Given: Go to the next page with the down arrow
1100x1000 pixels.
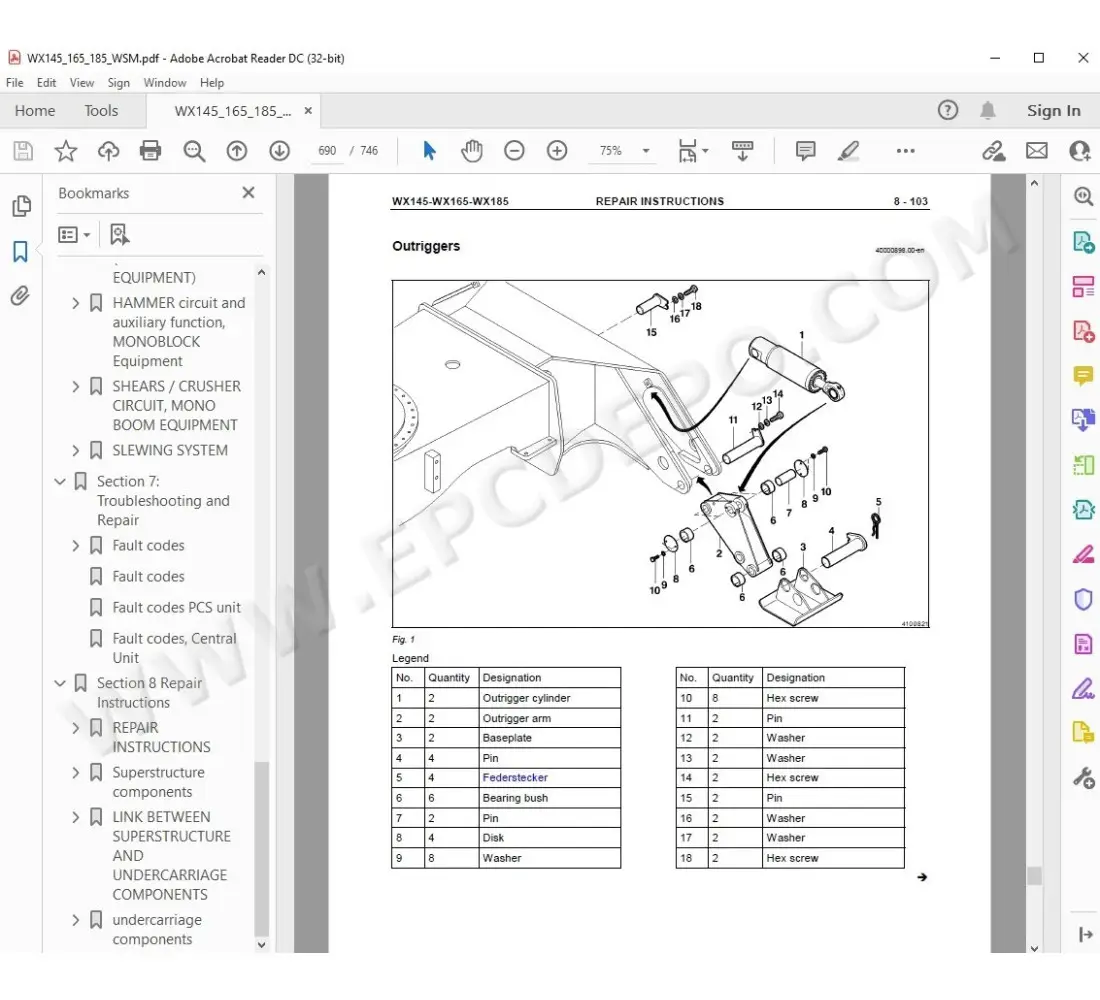Looking at the screenshot, I should 280,151.
